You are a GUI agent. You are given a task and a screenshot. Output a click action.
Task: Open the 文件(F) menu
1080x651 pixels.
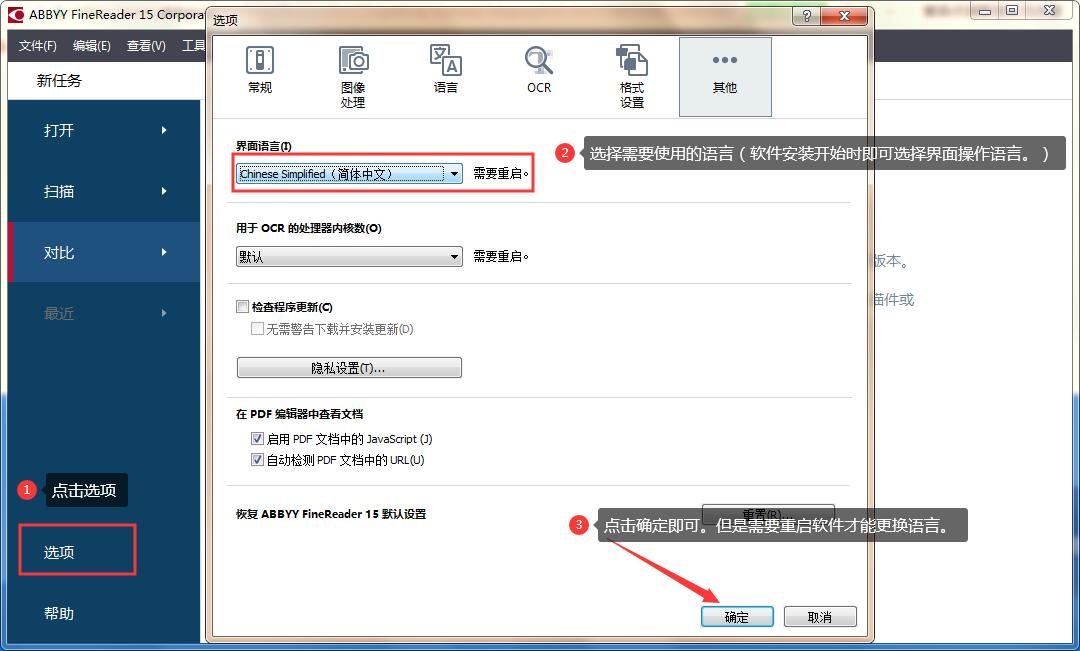(37, 45)
